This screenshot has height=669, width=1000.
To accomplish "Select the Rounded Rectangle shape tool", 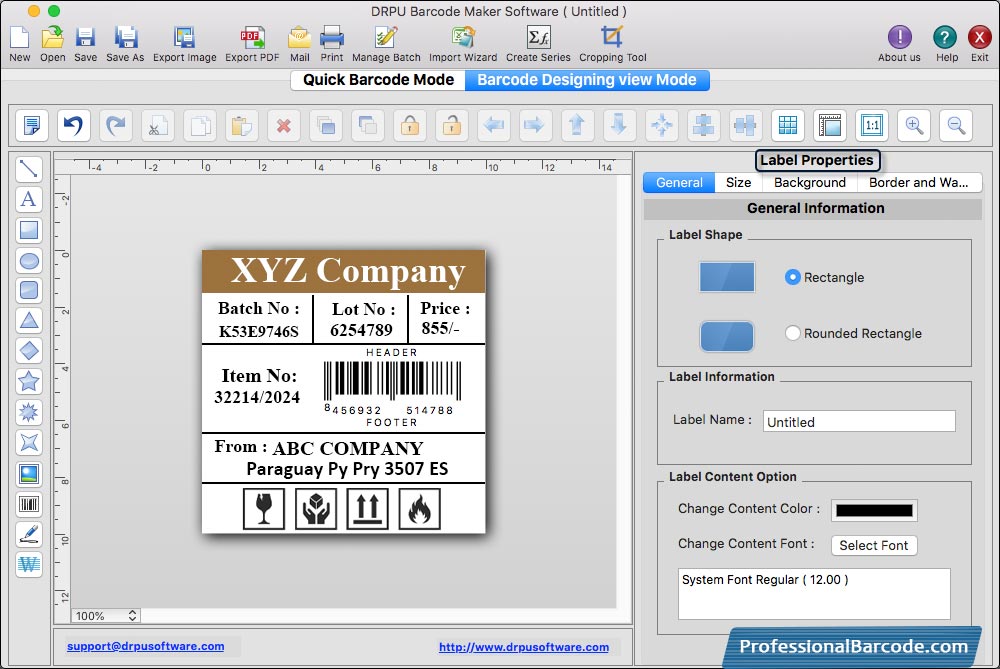I will [29, 290].
